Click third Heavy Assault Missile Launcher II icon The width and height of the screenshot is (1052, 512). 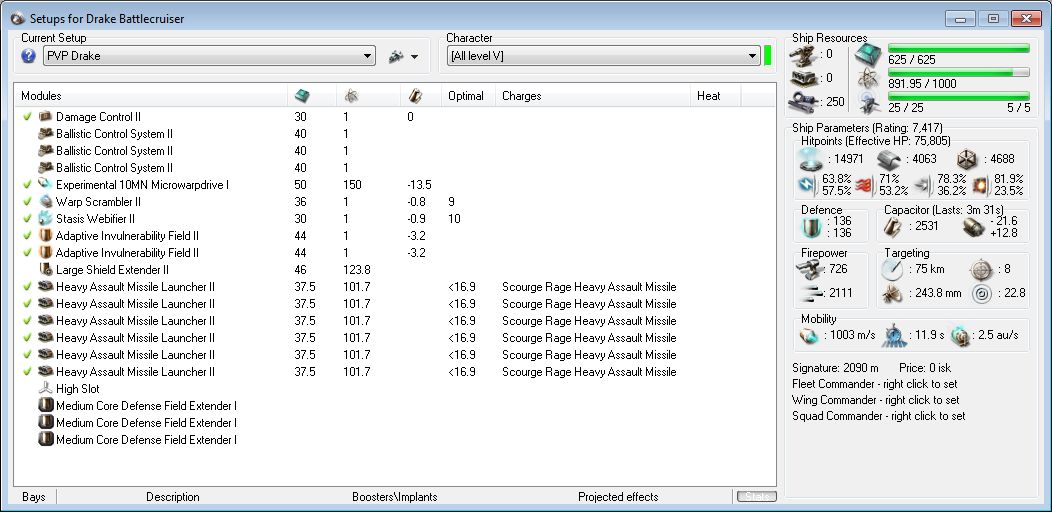coord(46,321)
